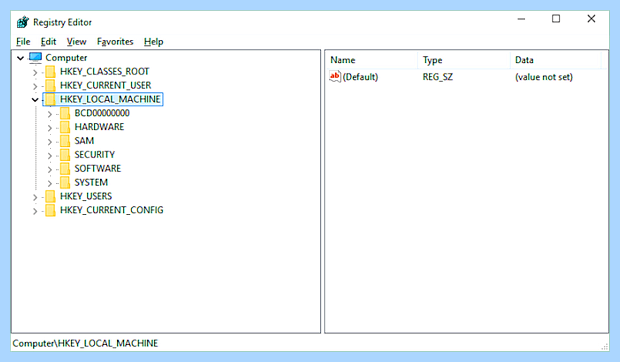Viewport: 620px width, 362px height.
Task: Expand the HKEY_USERS key
Action: [x=35, y=197]
